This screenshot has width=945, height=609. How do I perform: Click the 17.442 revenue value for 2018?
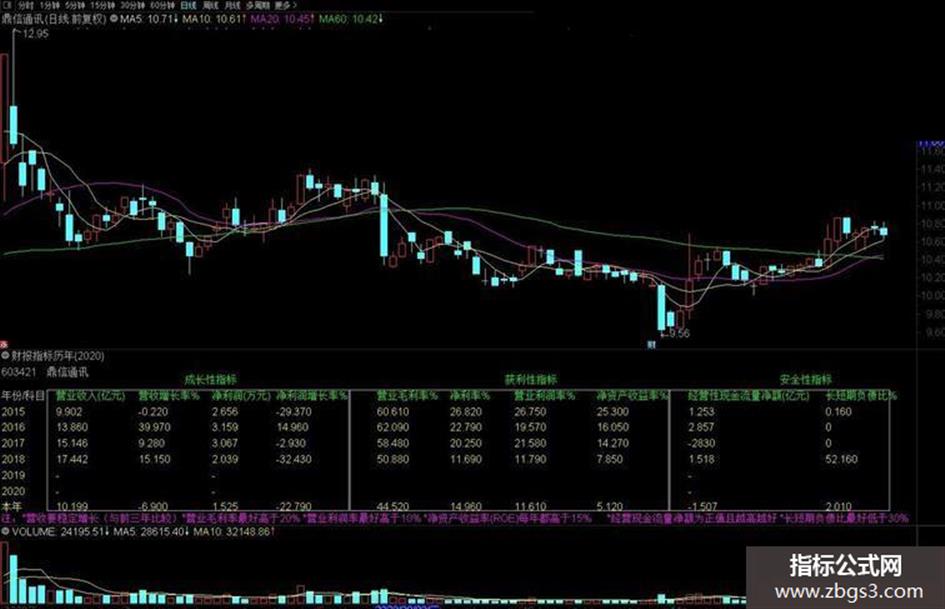coord(72,459)
